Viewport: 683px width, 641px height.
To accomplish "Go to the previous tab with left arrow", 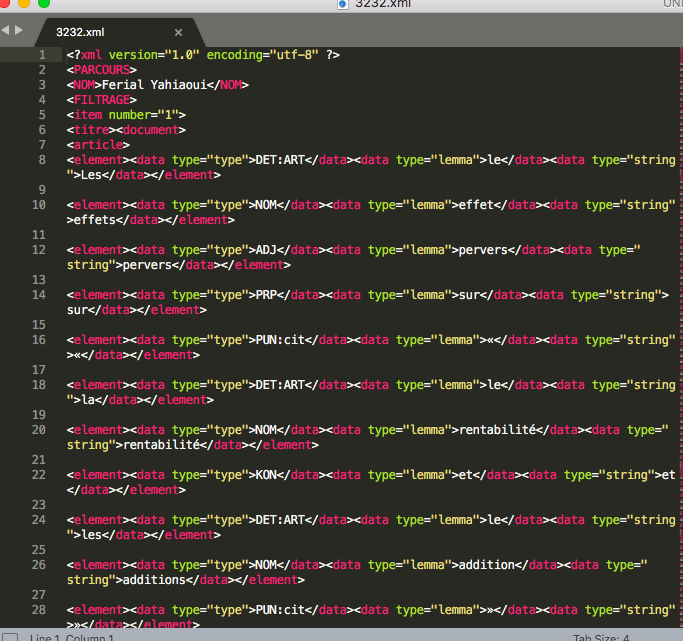I will (x=6, y=30).
